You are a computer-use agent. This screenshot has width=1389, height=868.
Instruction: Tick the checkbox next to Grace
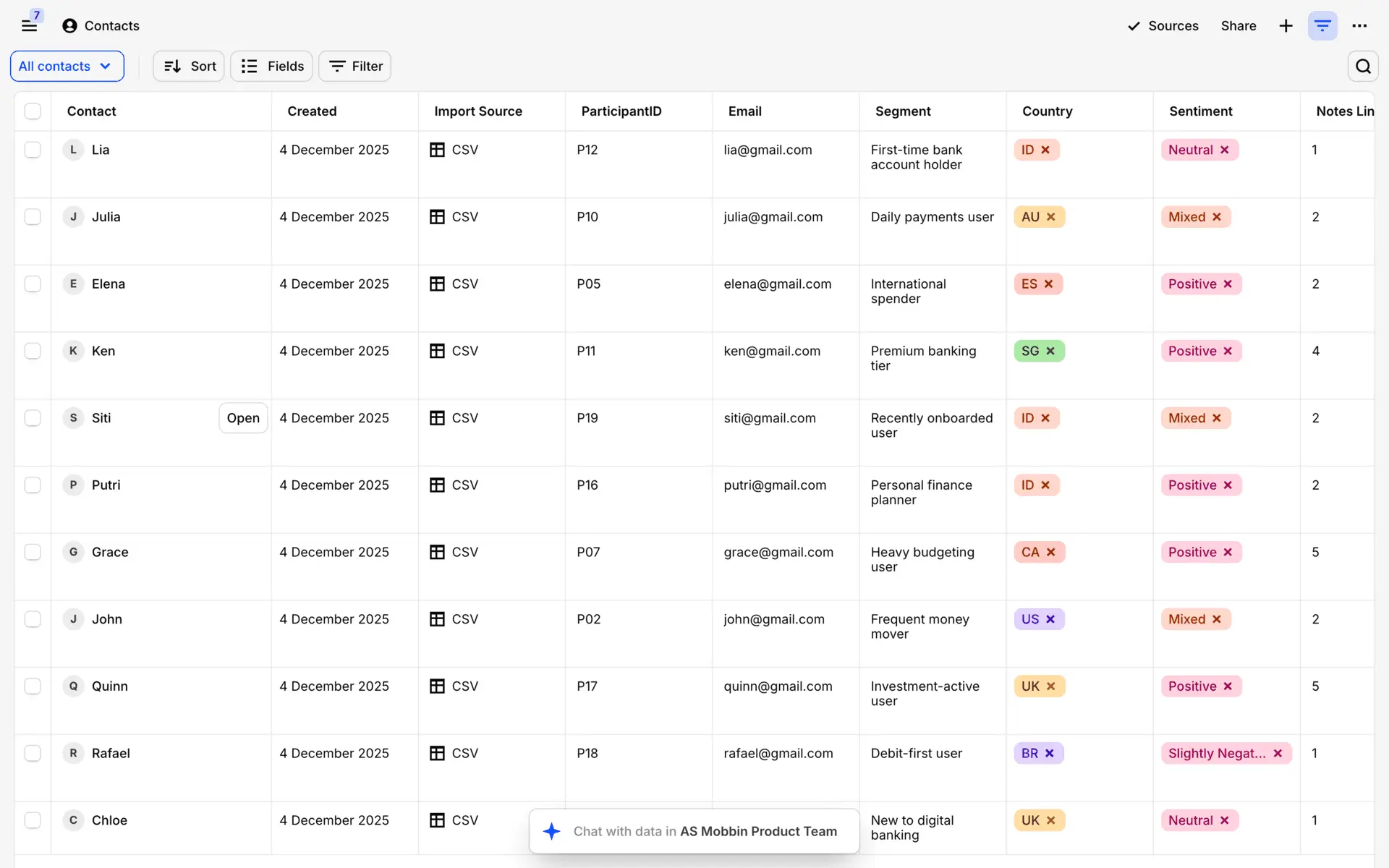coord(33,553)
